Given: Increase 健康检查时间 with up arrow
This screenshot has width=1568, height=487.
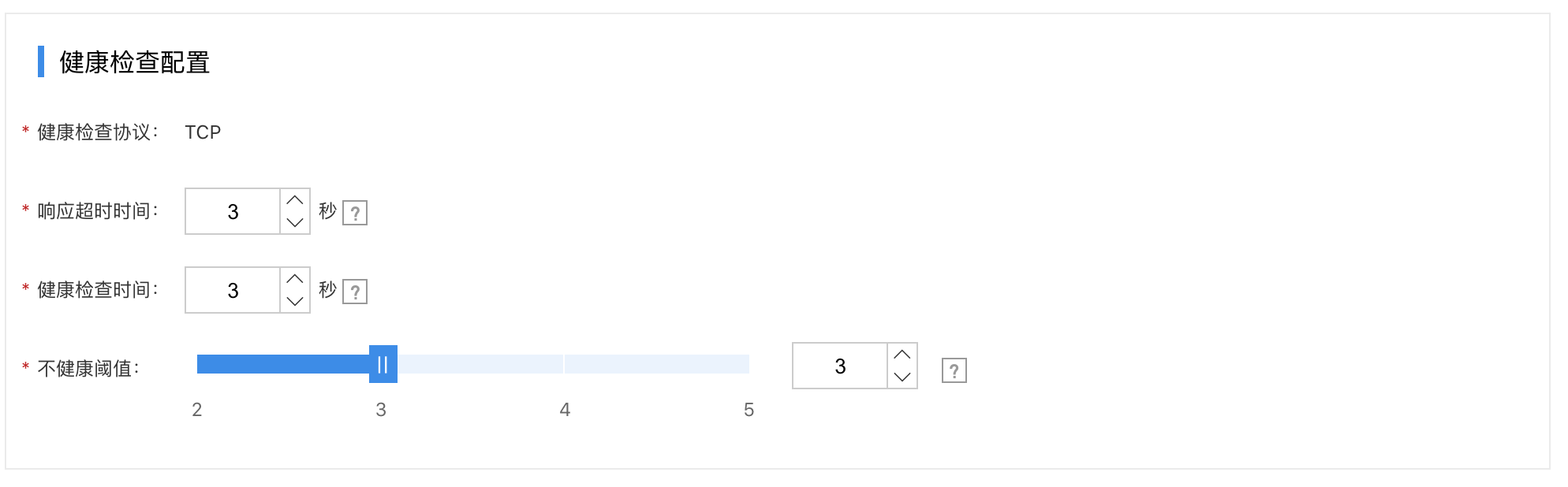Looking at the screenshot, I should 295,279.
